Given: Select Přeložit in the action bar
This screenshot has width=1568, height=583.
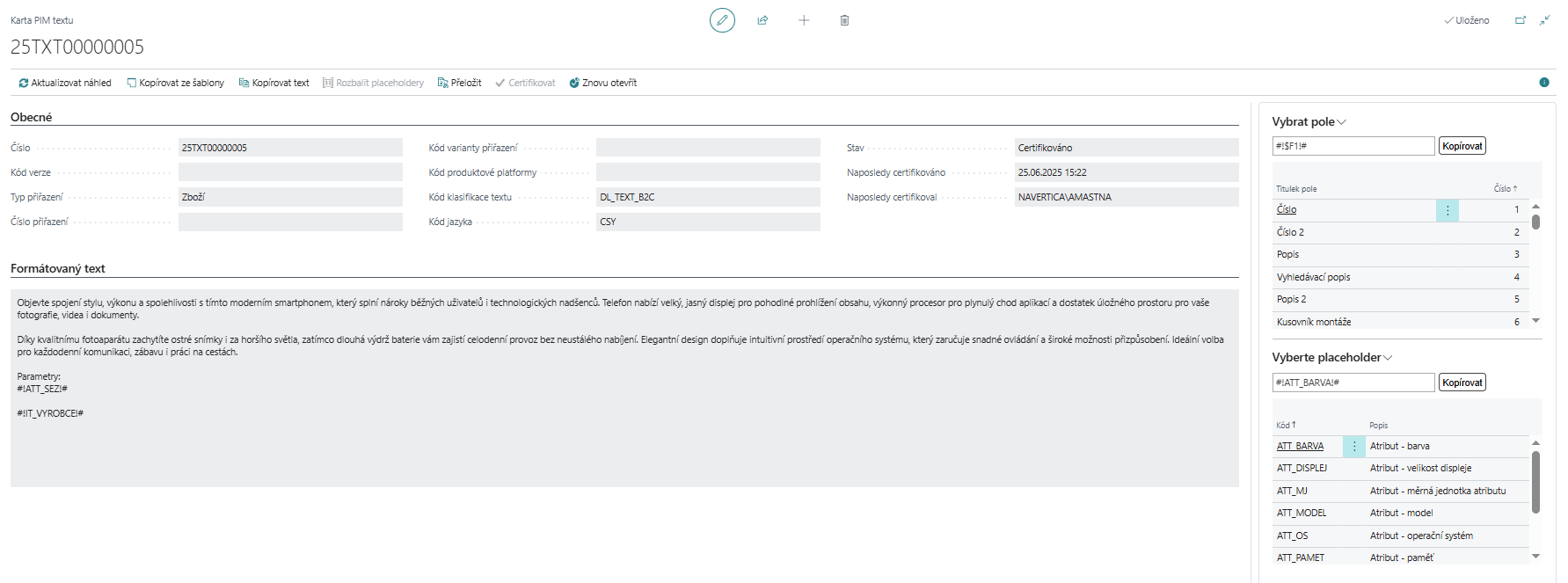Looking at the screenshot, I should 460,84.
